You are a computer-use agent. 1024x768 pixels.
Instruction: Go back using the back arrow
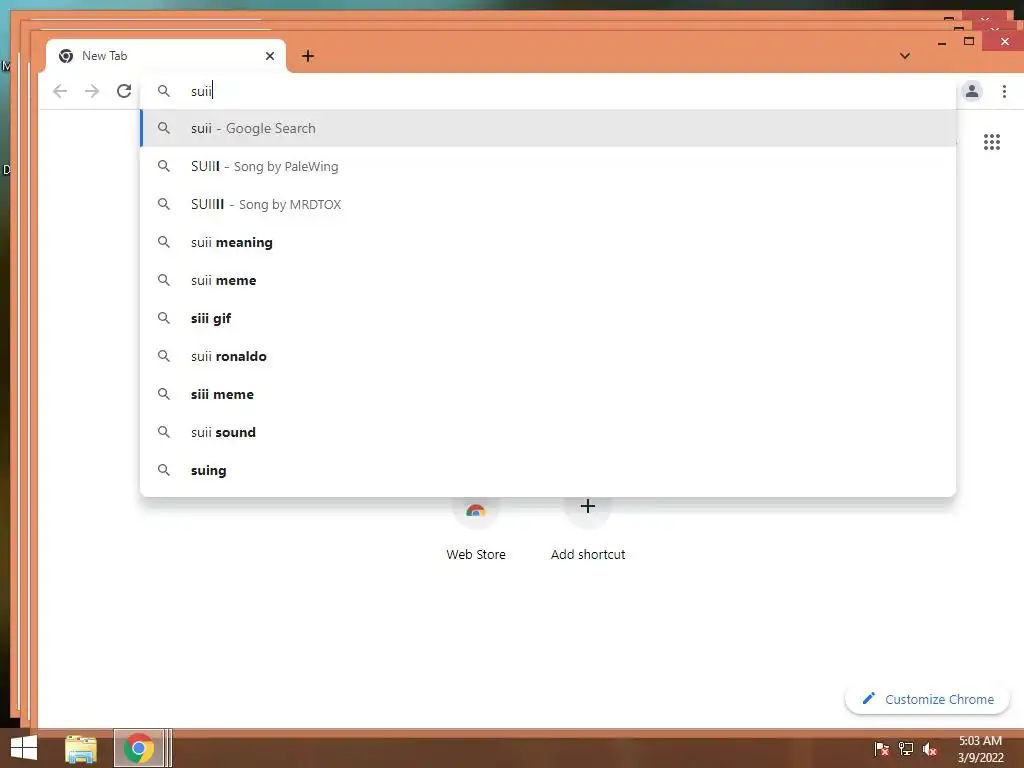pyautogui.click(x=60, y=91)
